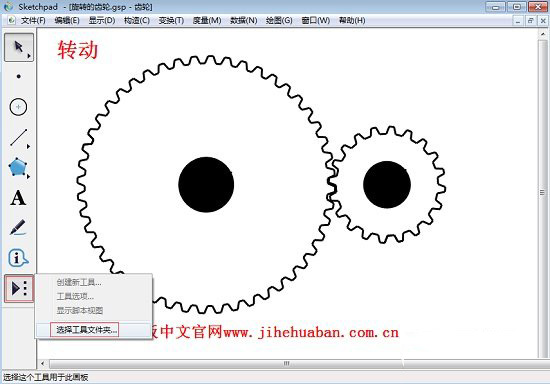The height and width of the screenshot is (384, 550).
Task: Click the vertical scrollbar up arrow
Action: tap(543, 34)
